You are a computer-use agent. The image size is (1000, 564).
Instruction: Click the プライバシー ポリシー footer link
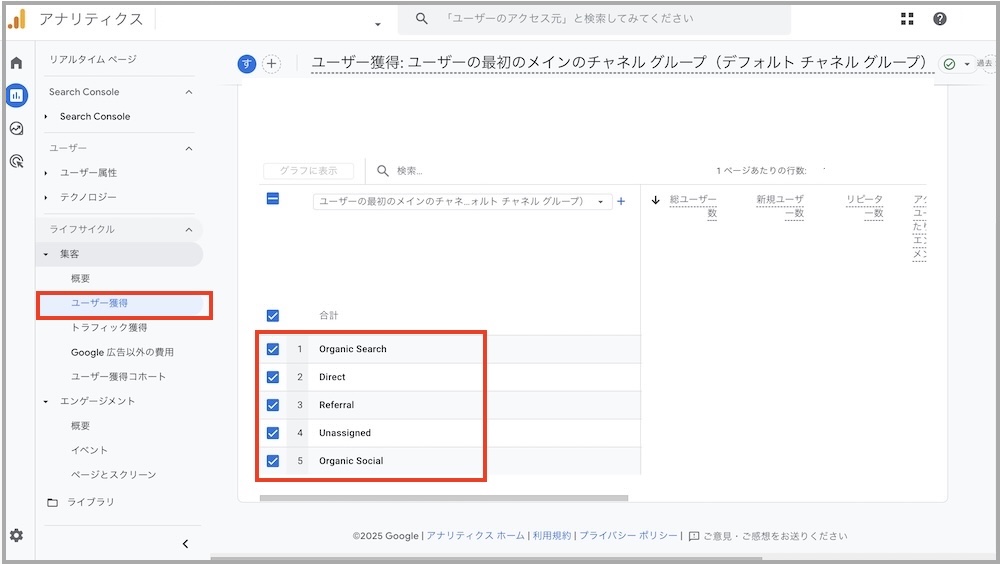tap(628, 536)
